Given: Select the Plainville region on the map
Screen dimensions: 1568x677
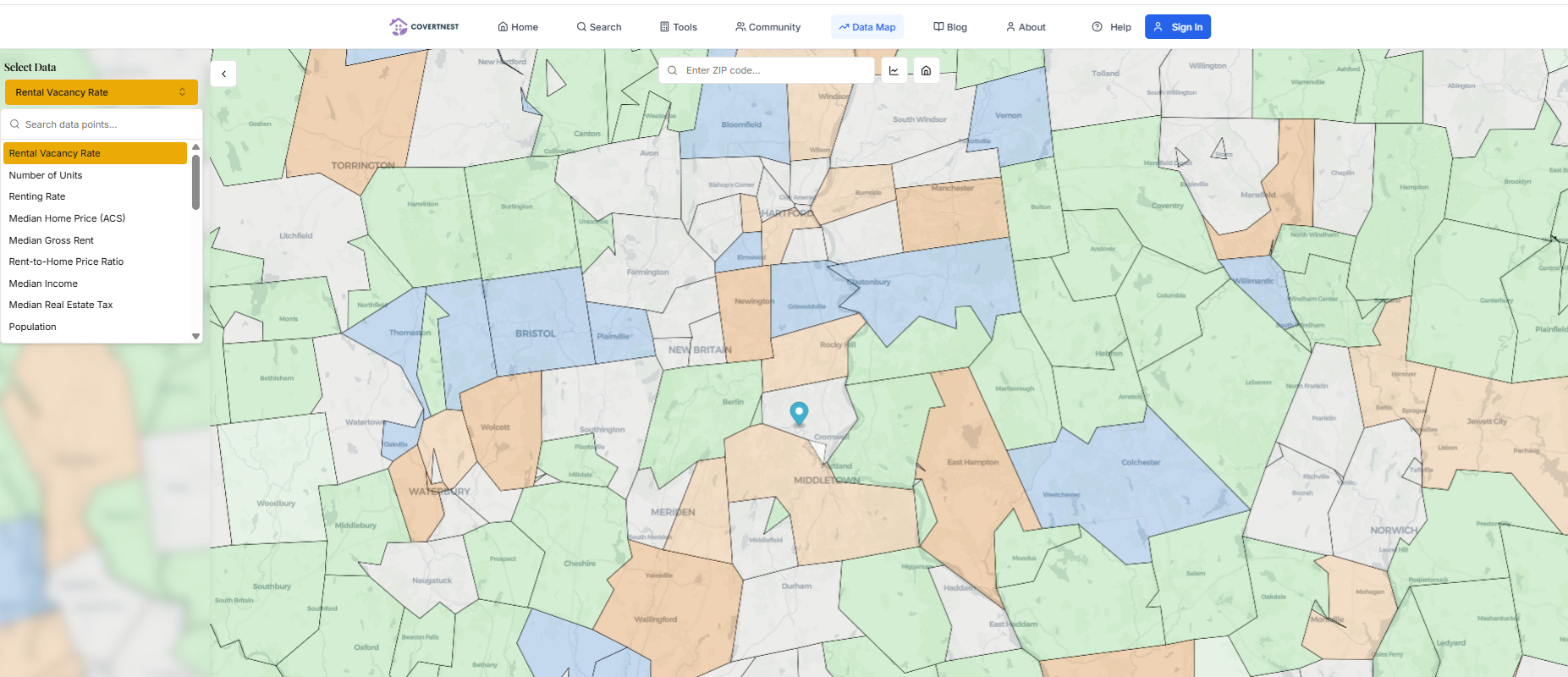Looking at the screenshot, I should (x=613, y=336).
